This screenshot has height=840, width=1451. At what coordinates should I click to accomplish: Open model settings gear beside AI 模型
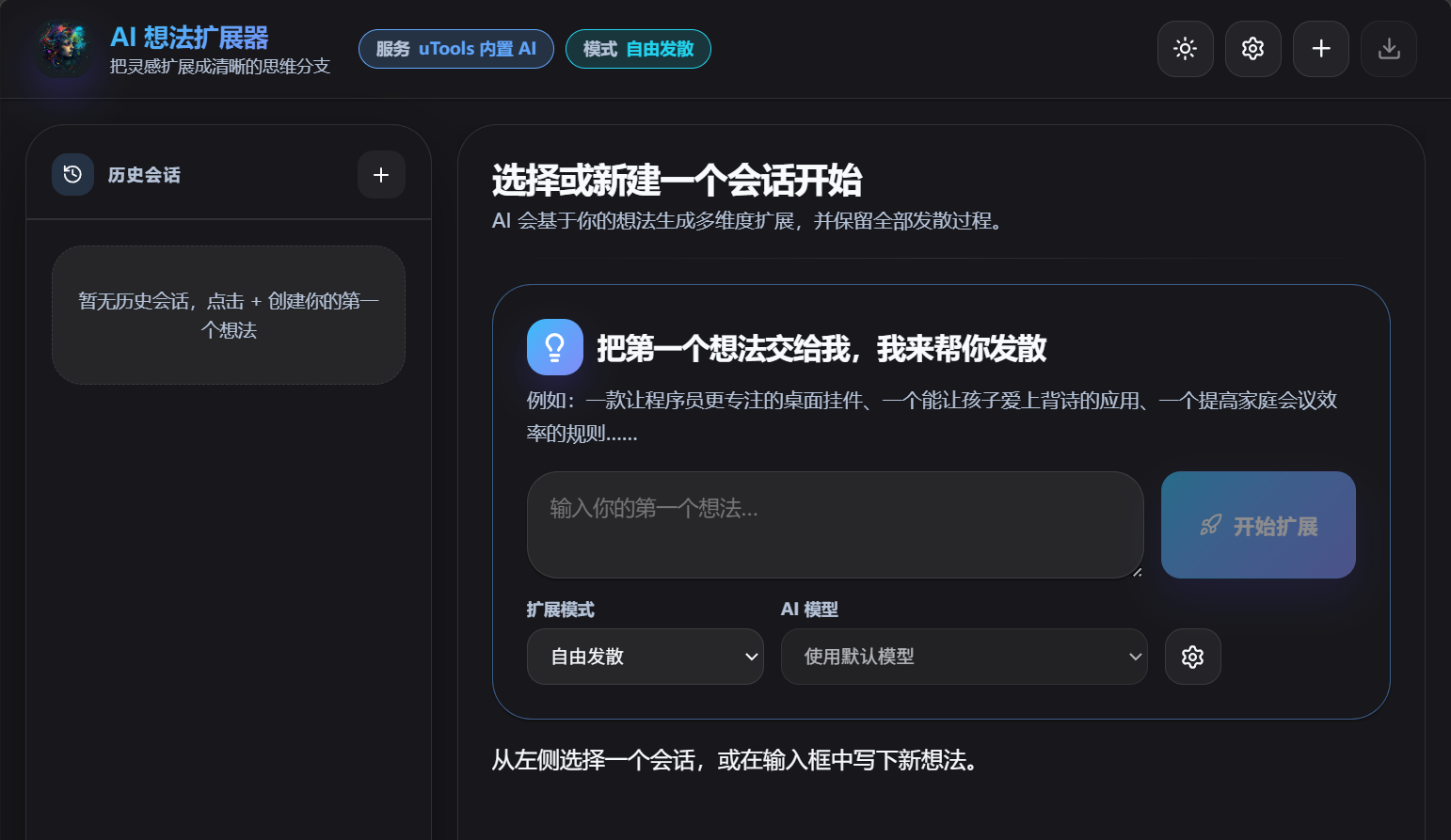click(x=1193, y=657)
